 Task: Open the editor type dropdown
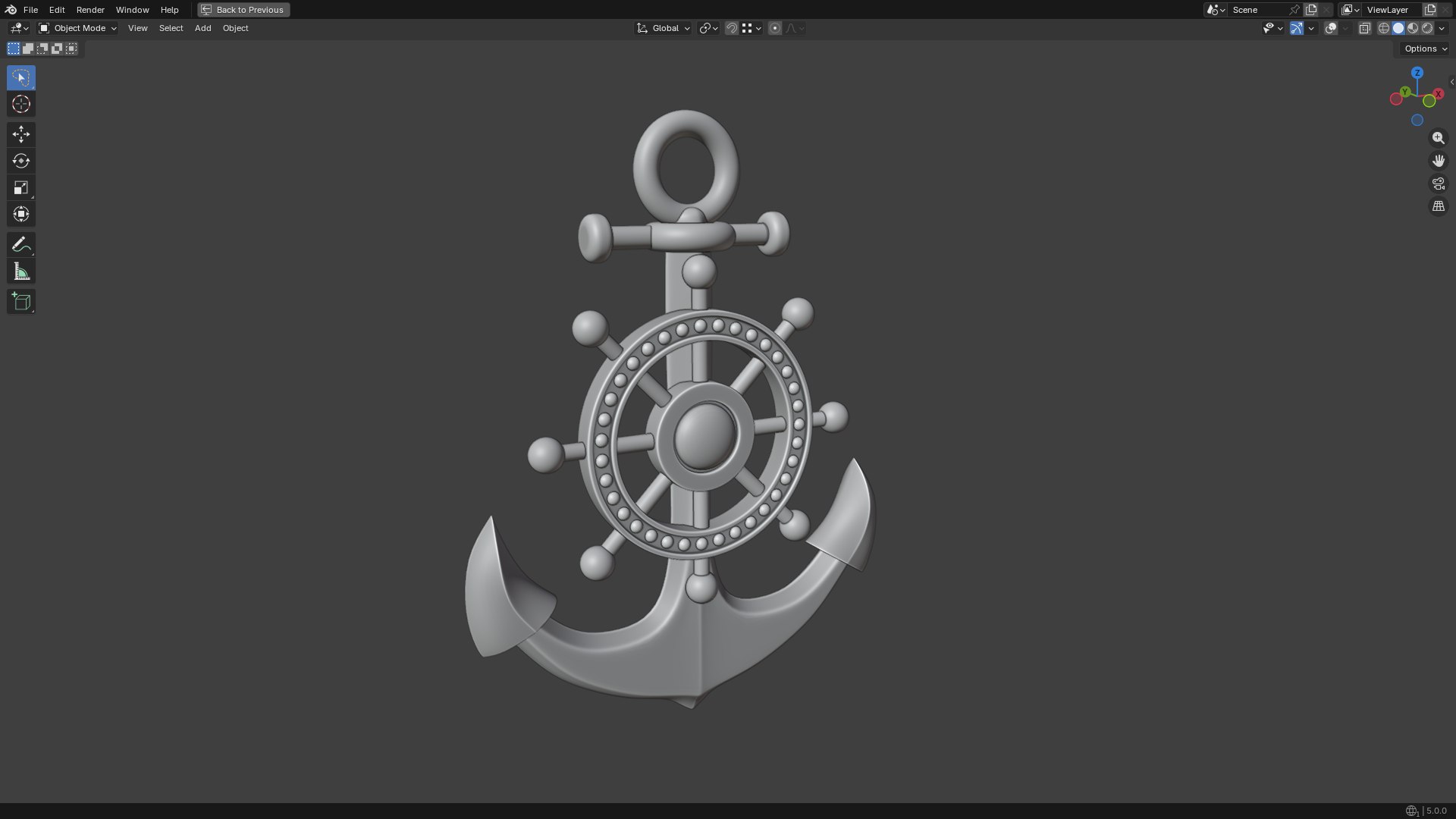(x=19, y=28)
